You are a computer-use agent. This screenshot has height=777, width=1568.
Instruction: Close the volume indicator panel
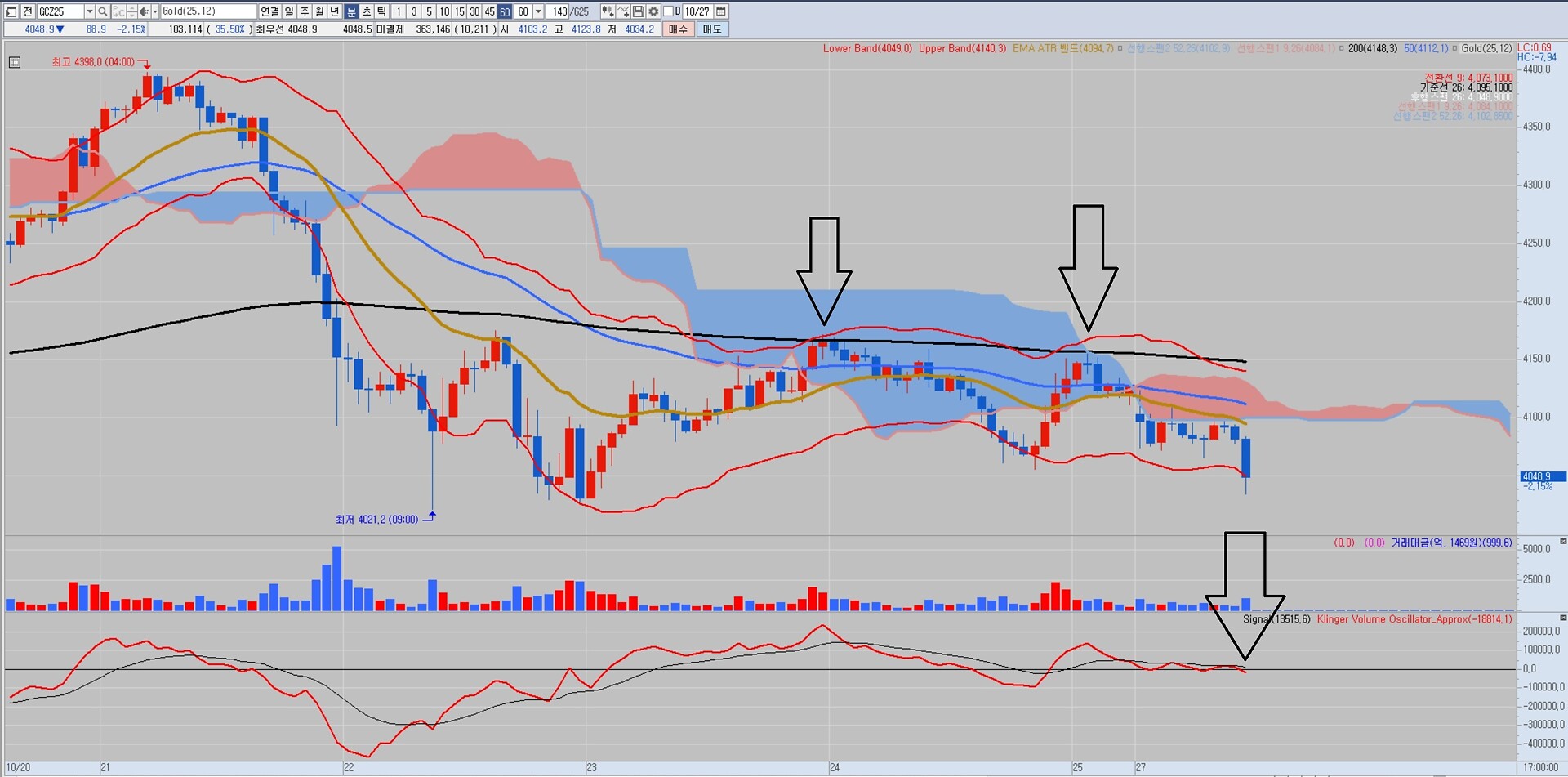(1563, 541)
